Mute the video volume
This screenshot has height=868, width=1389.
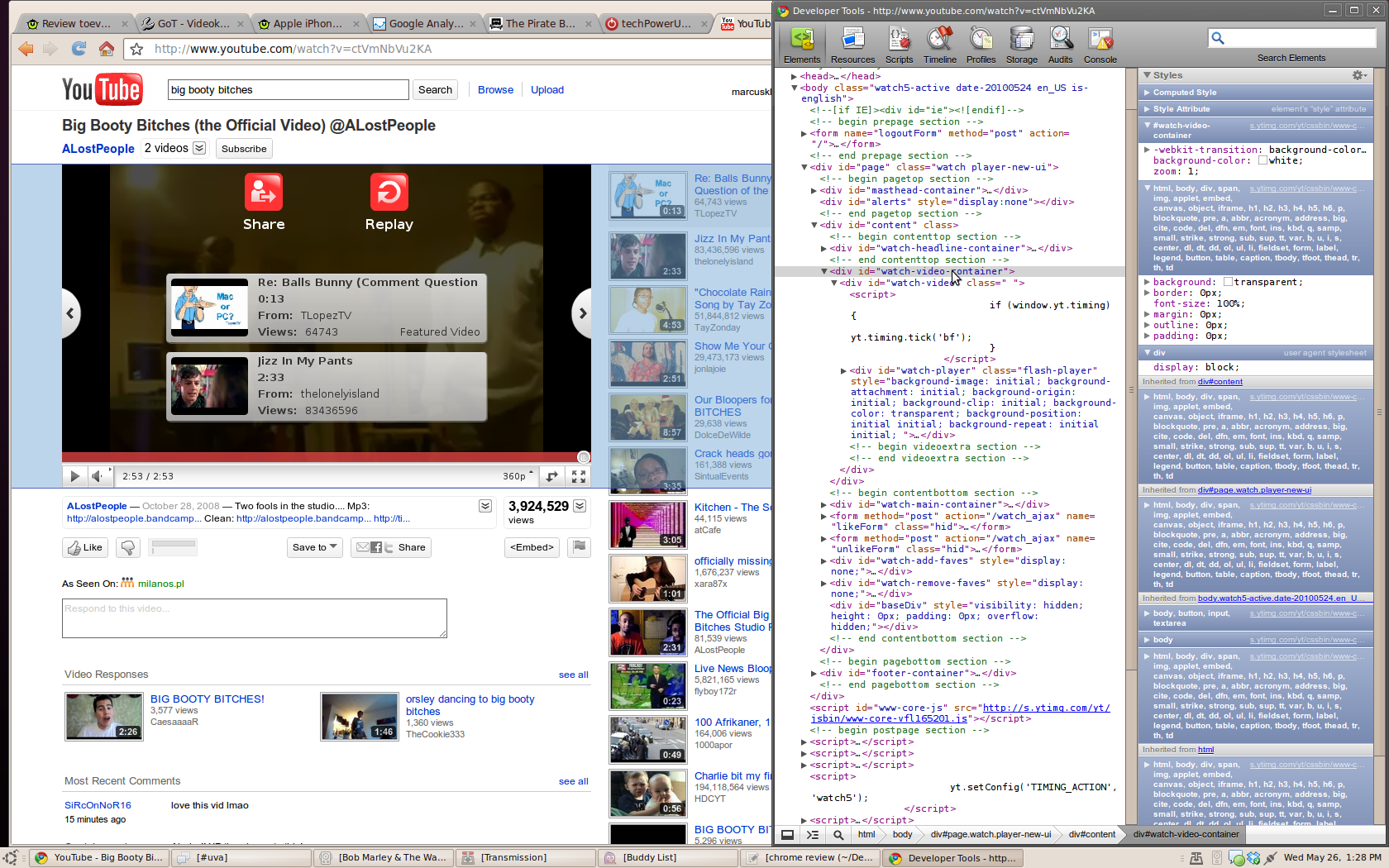point(98,476)
